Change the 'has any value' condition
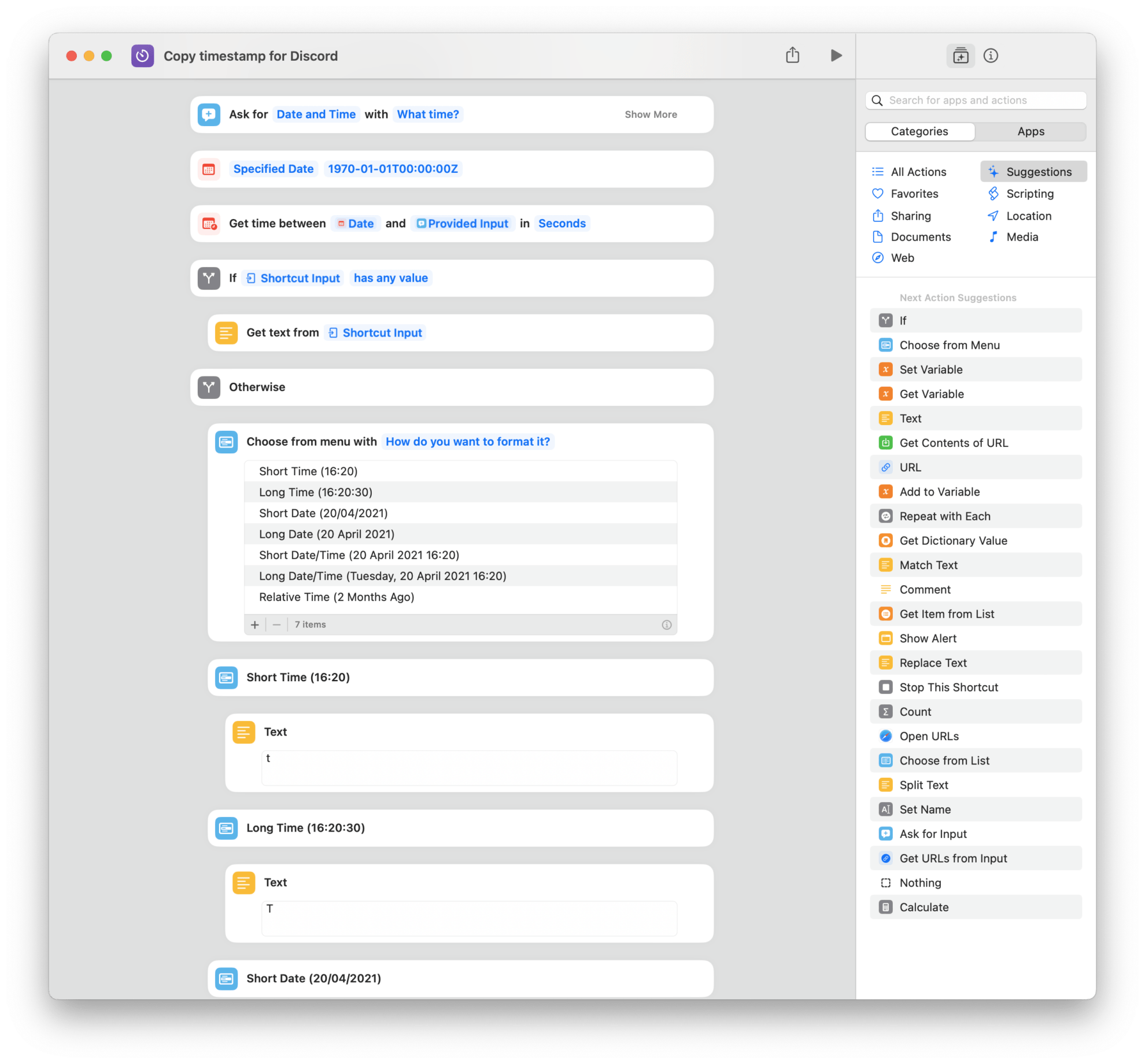 [x=390, y=278]
